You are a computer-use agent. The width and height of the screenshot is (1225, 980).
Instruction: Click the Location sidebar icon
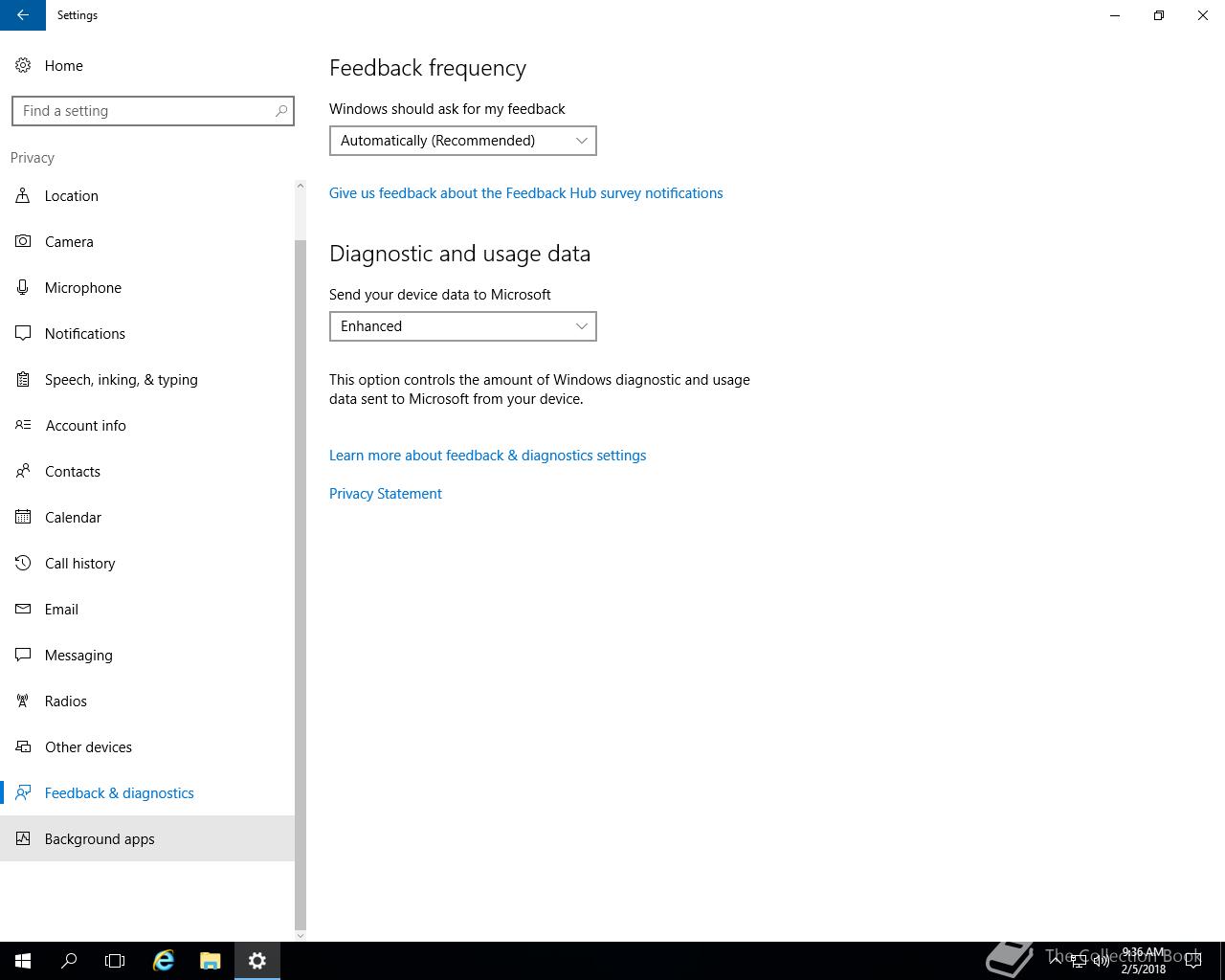click(x=23, y=195)
